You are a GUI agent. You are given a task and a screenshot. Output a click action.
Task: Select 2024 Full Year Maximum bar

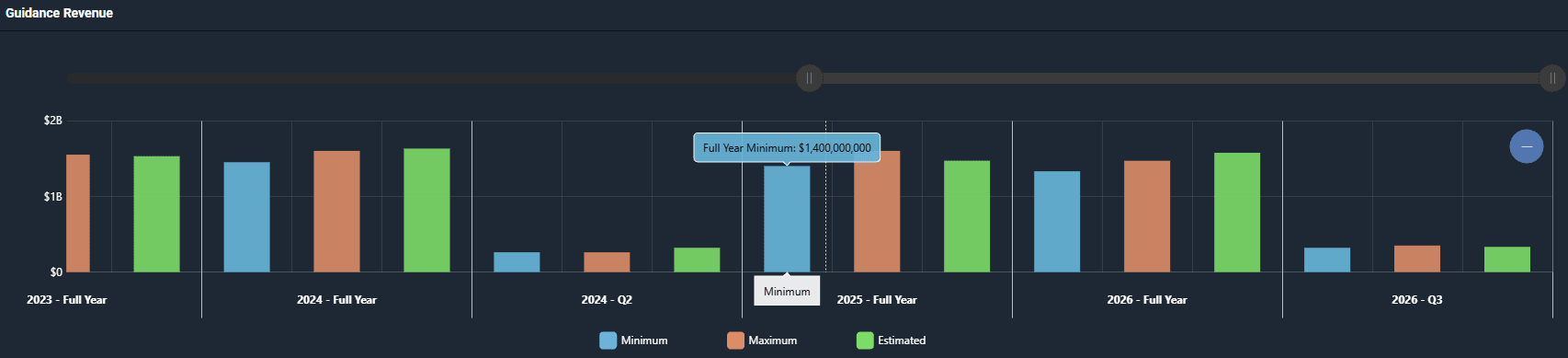tap(336, 212)
